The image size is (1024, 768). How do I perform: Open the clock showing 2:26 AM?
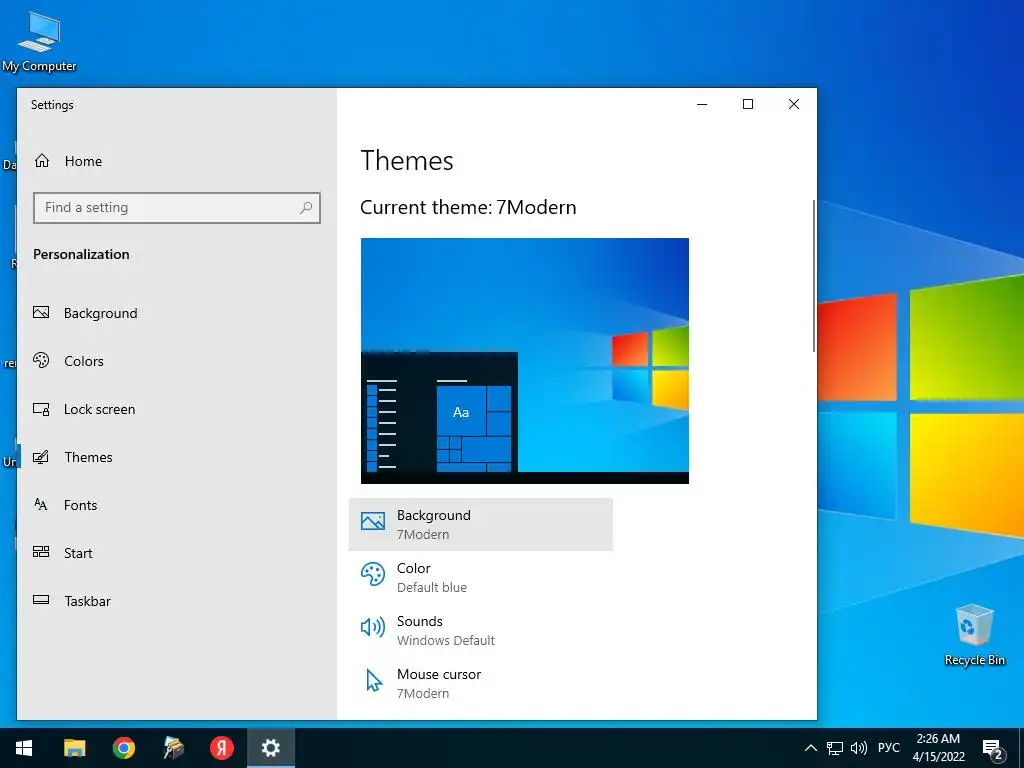[x=938, y=748]
